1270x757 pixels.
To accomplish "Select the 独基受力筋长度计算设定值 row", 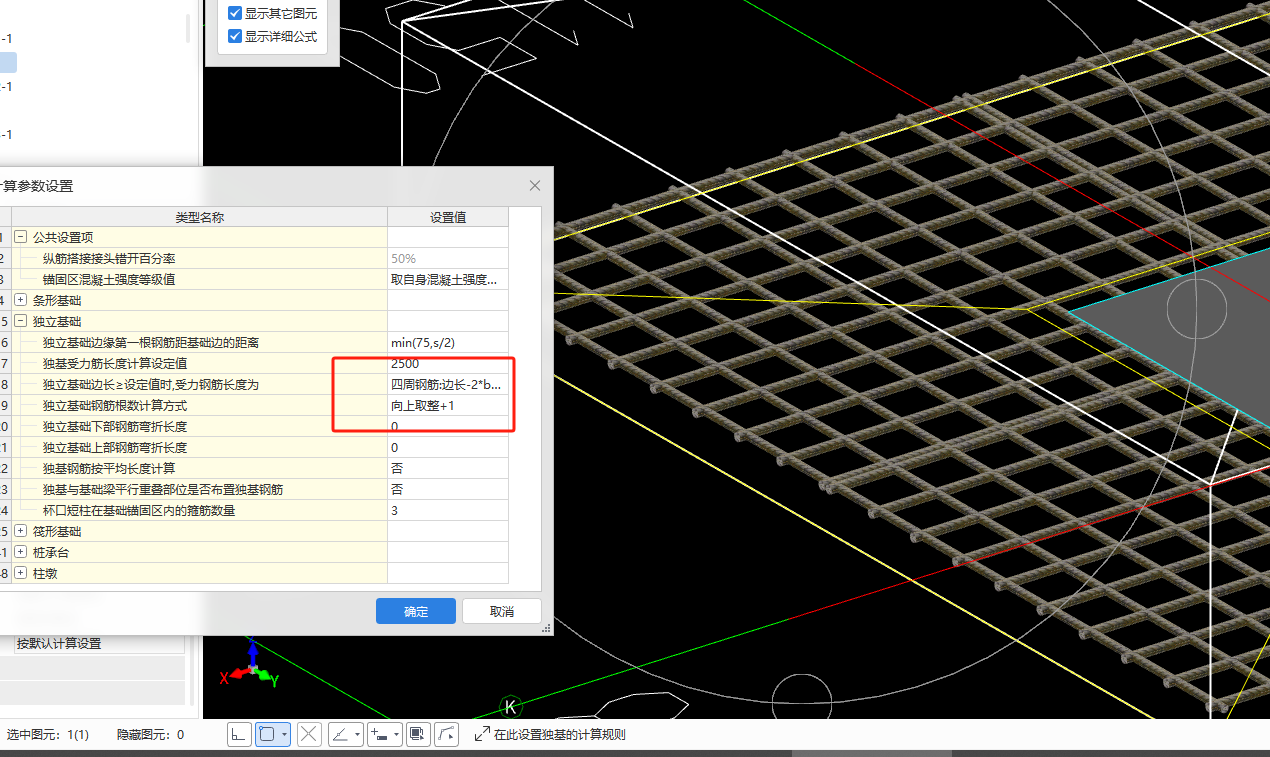I will click(x=254, y=363).
